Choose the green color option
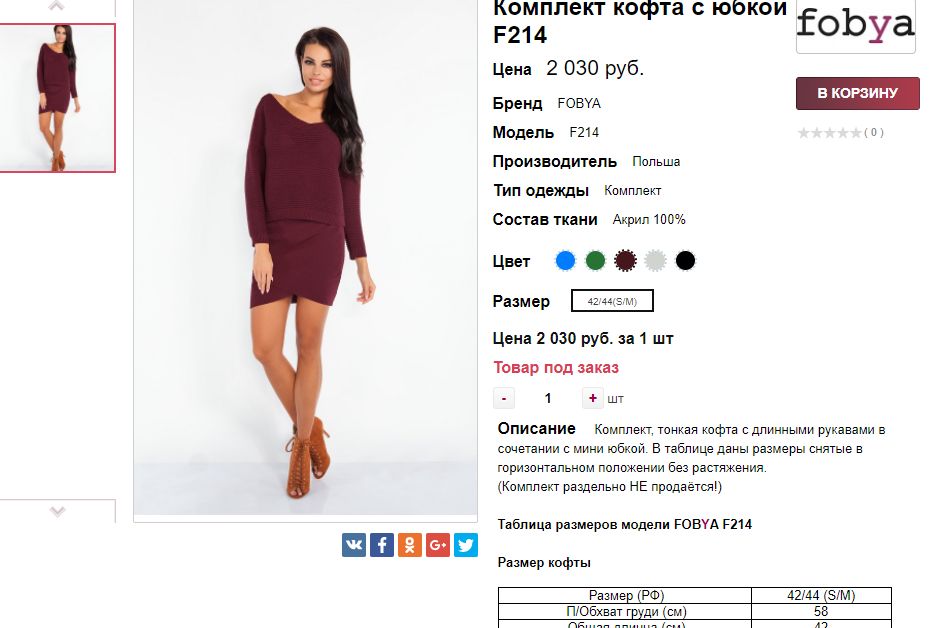This screenshot has width=946, height=628. tap(595, 261)
